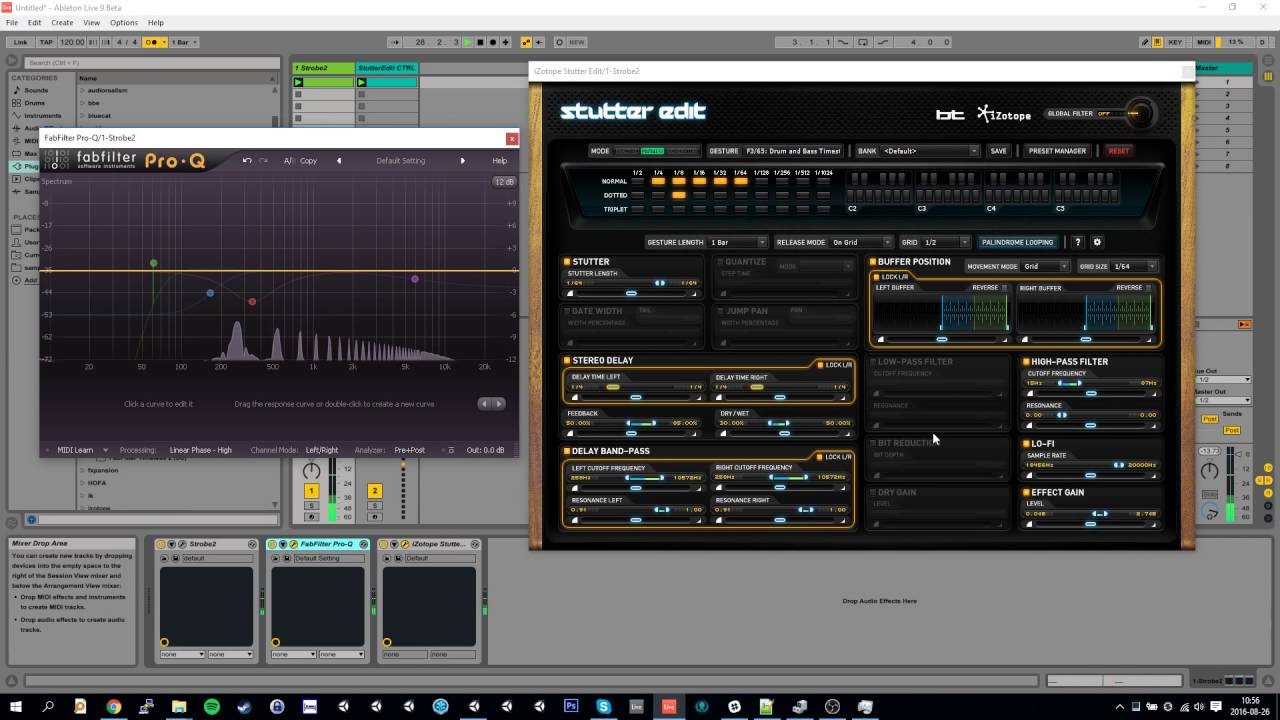Adjust the Lo-Fi Sample Rate slider
1280x720 pixels.
[x=1091, y=475]
